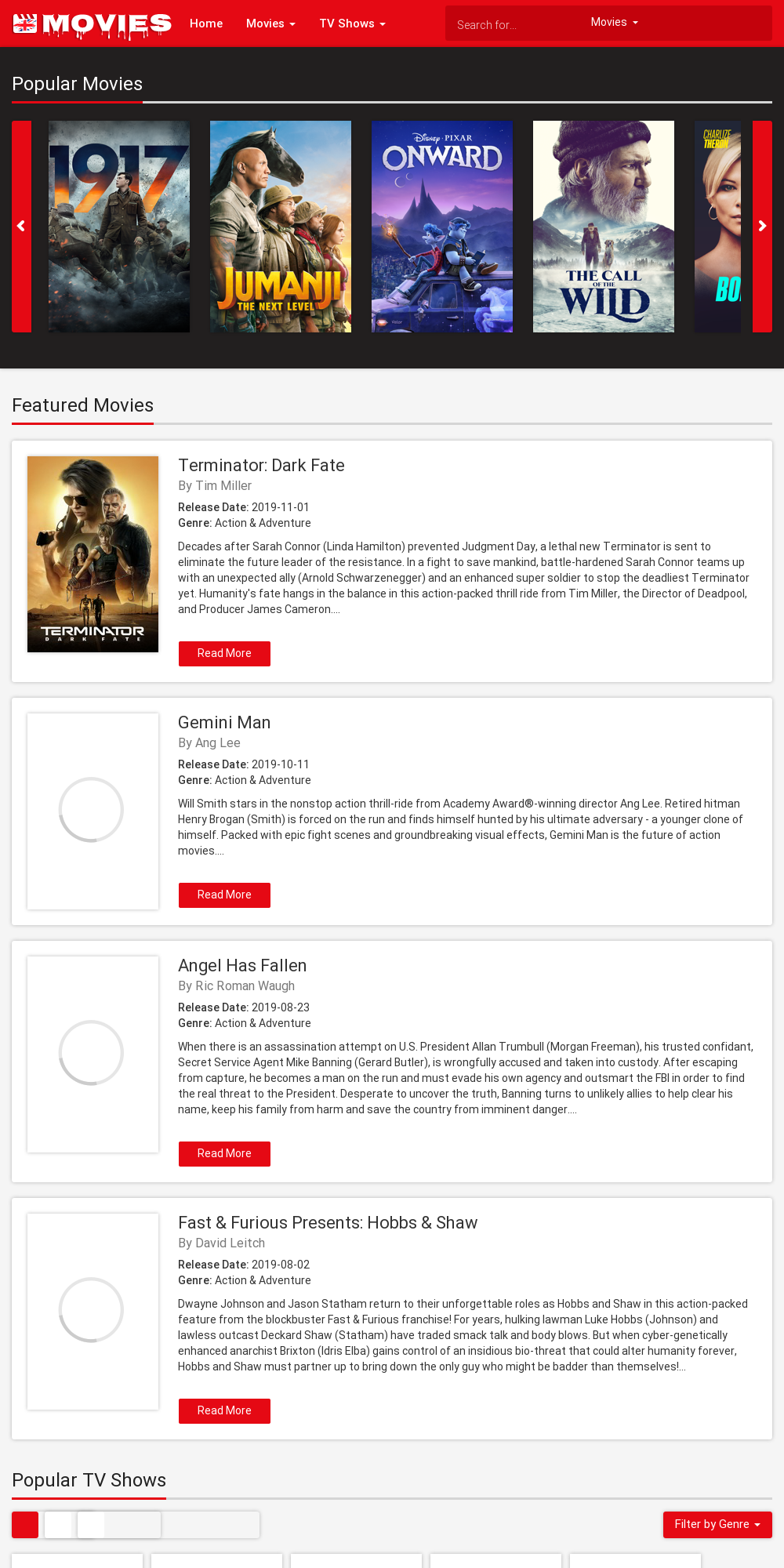Select the release date 2019-08-23 text
Viewport: 784px width, 1568px height.
tap(281, 1007)
